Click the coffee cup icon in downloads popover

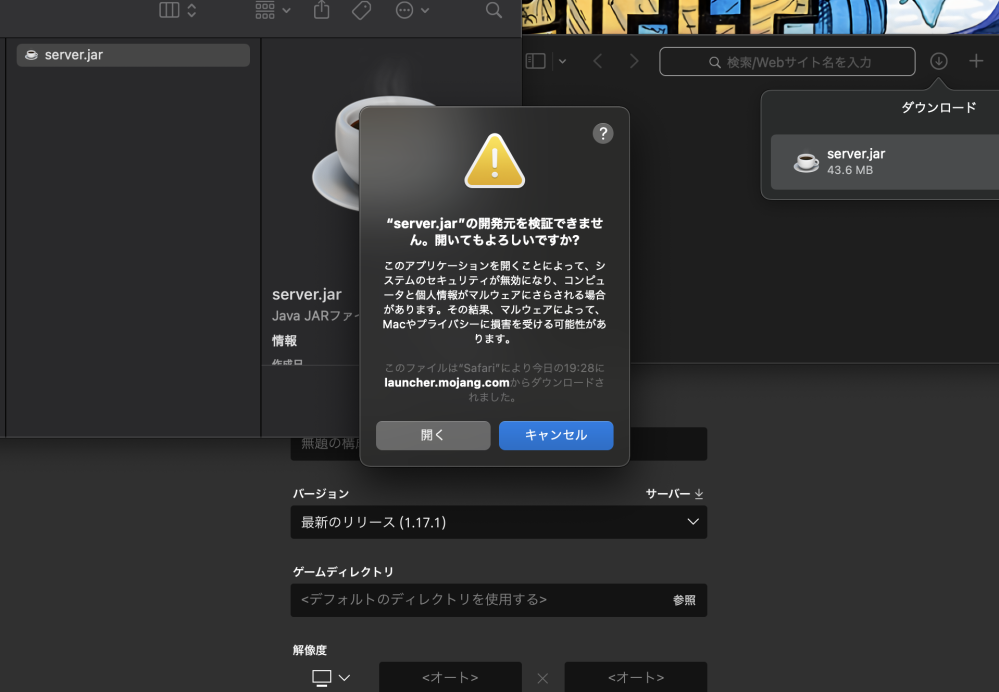click(x=806, y=162)
